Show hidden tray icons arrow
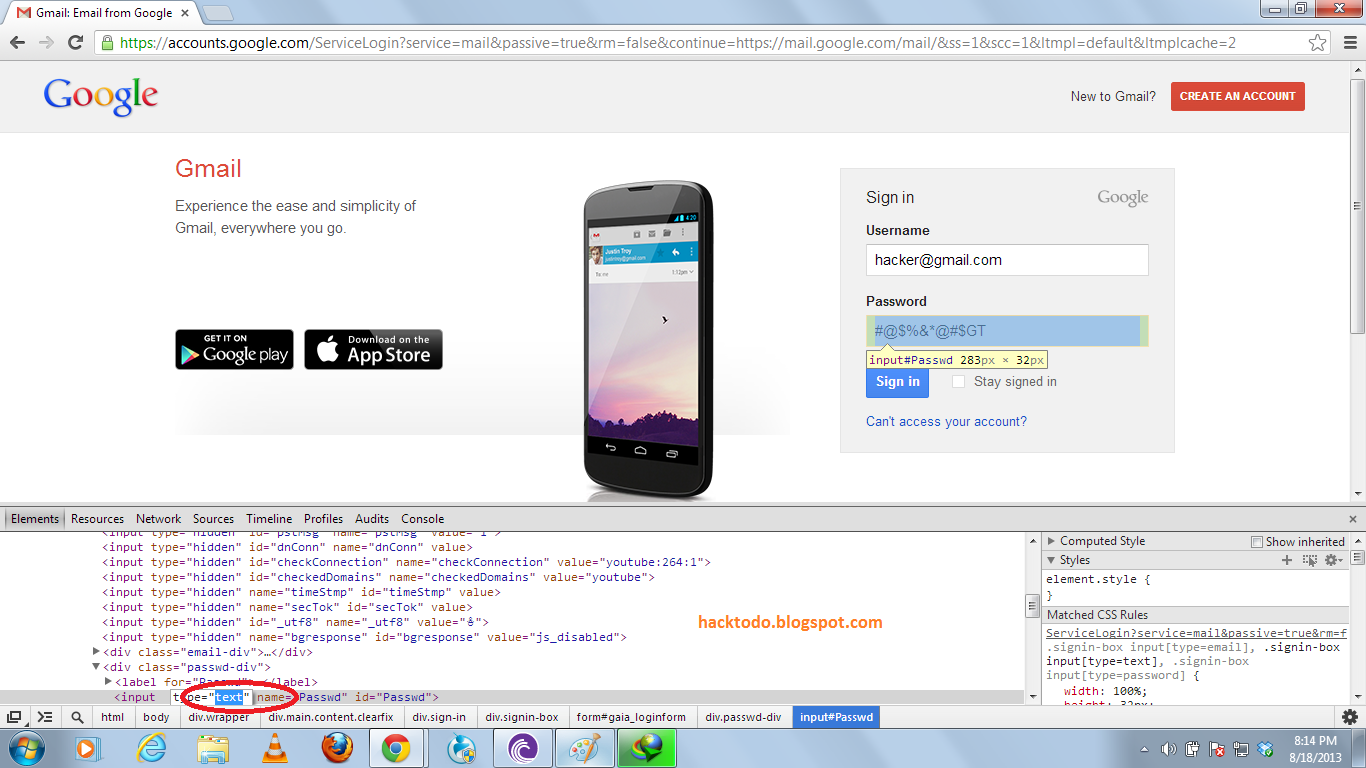Image resolution: width=1366 pixels, height=768 pixels. click(x=1144, y=749)
